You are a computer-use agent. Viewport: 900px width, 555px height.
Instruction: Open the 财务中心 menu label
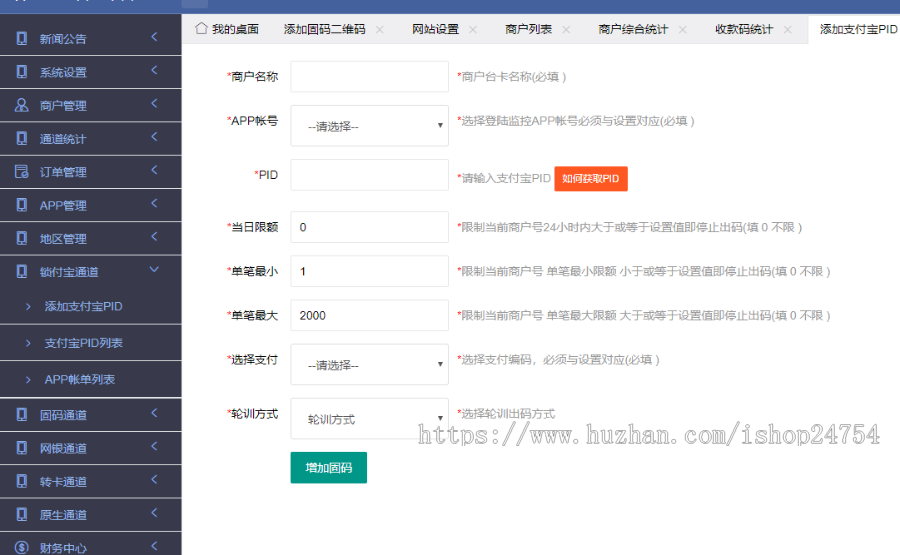(63, 548)
